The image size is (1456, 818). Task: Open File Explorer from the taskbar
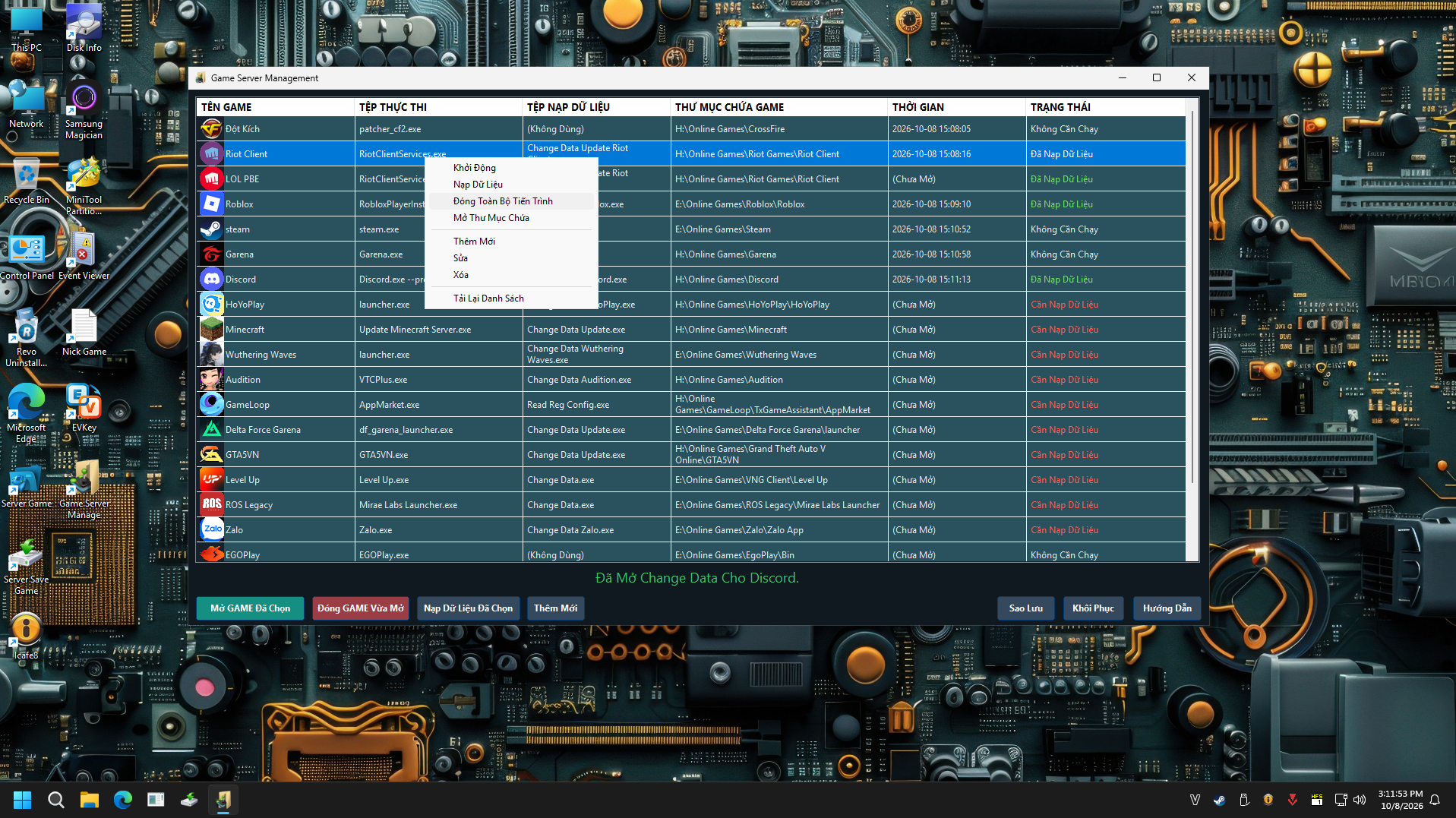90,800
